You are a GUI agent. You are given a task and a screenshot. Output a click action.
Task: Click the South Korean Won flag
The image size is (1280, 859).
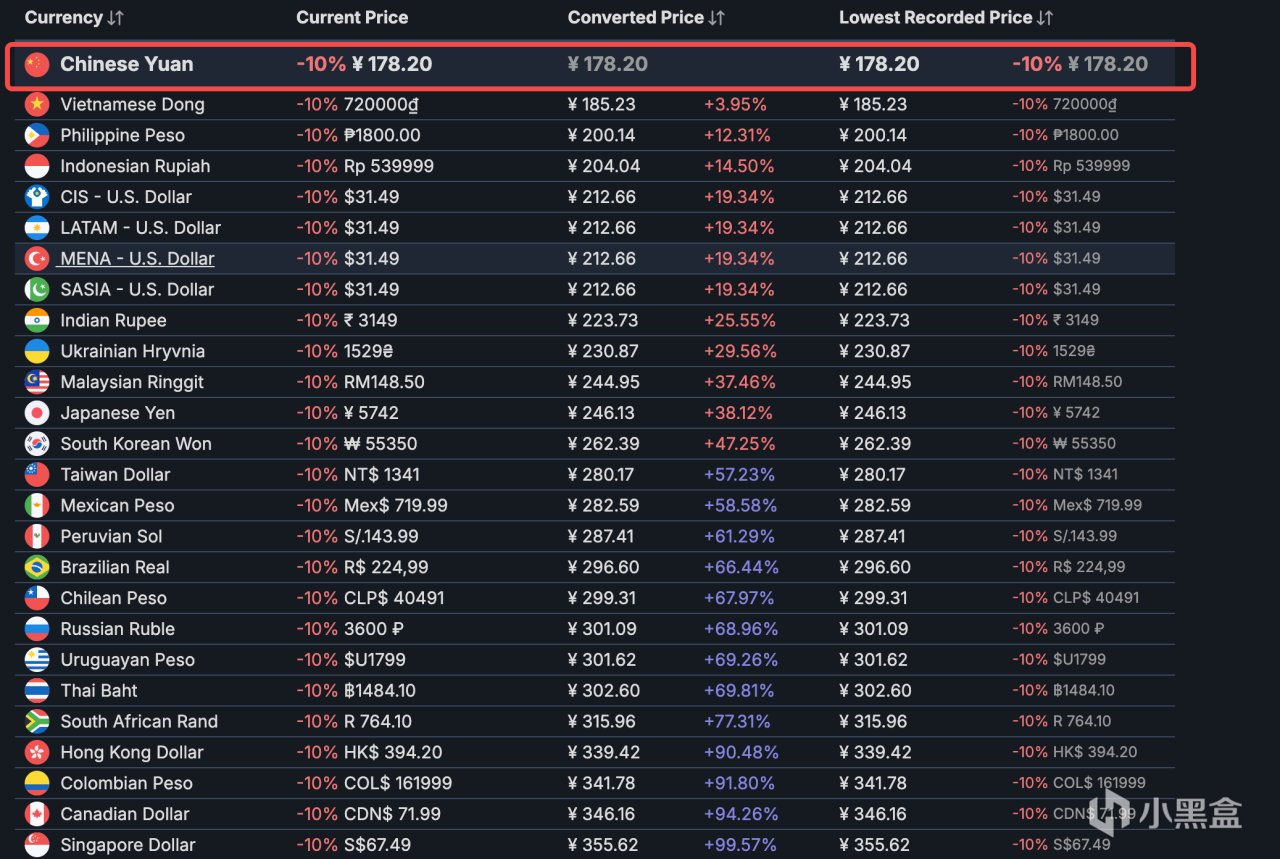pos(37,444)
